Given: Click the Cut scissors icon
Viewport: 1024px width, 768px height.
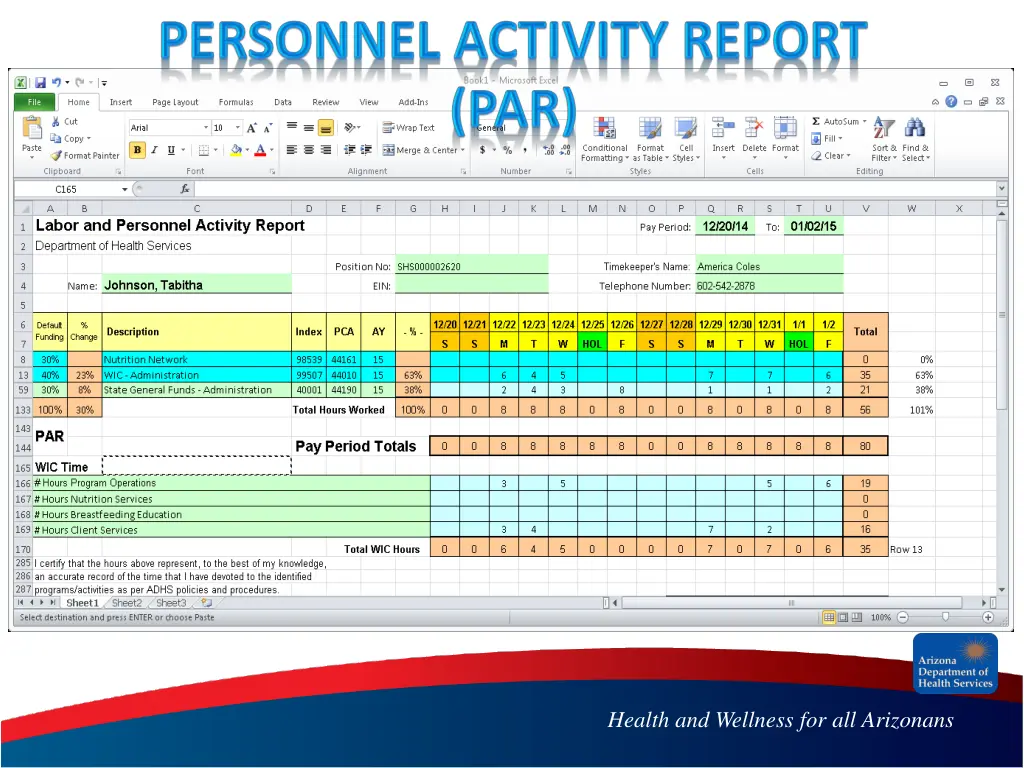Looking at the screenshot, I should [56, 121].
